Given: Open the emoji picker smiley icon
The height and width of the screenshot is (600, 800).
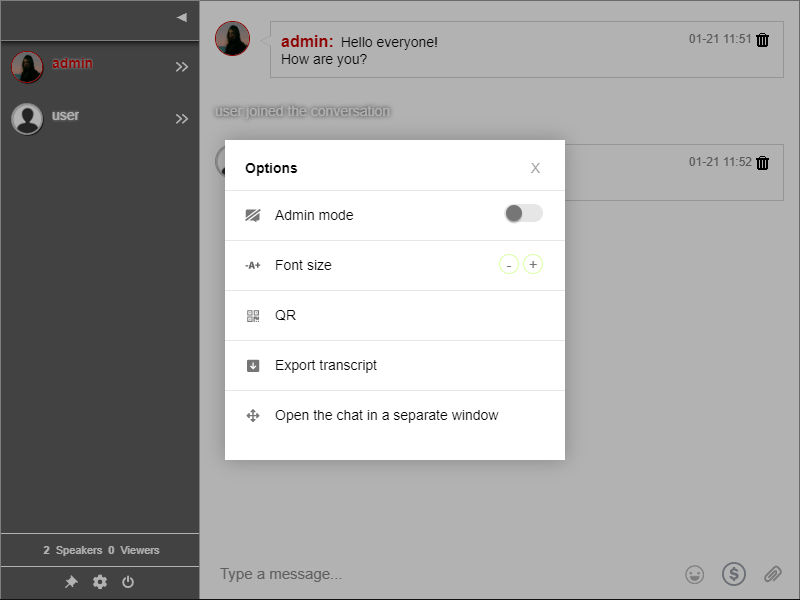Looking at the screenshot, I should [694, 574].
